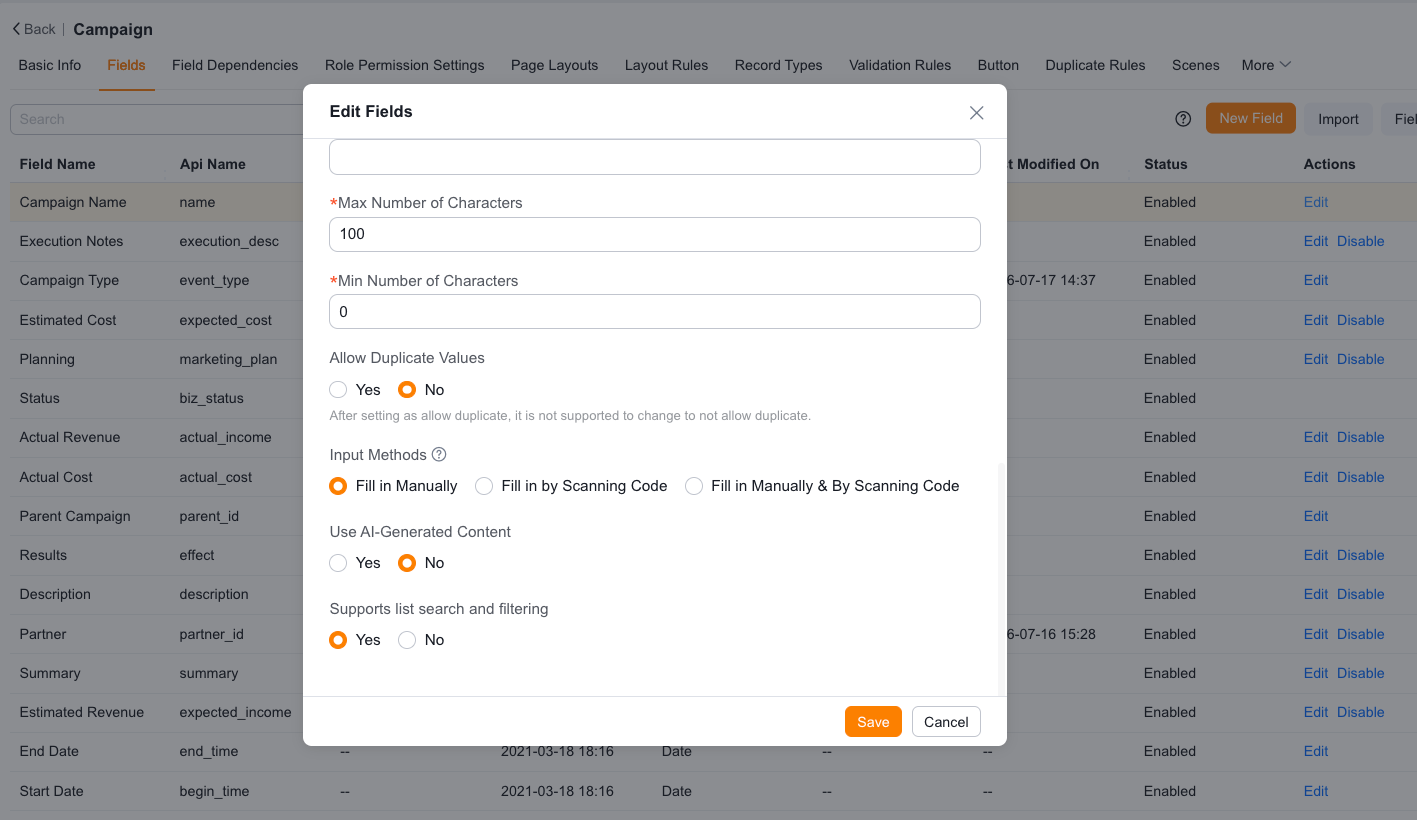The height and width of the screenshot is (820, 1417).
Task: Open the Scenes tab
Action: click(1196, 65)
